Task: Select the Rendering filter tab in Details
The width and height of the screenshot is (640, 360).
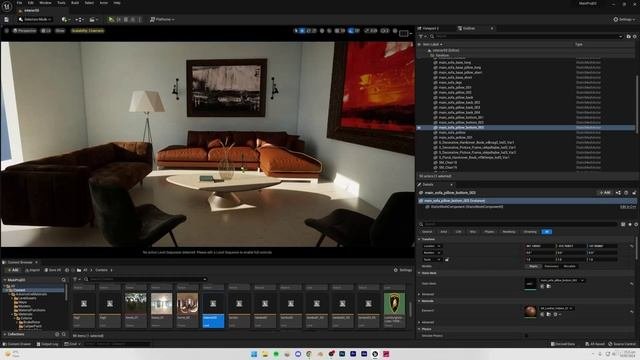Action: pyautogui.click(x=509, y=232)
